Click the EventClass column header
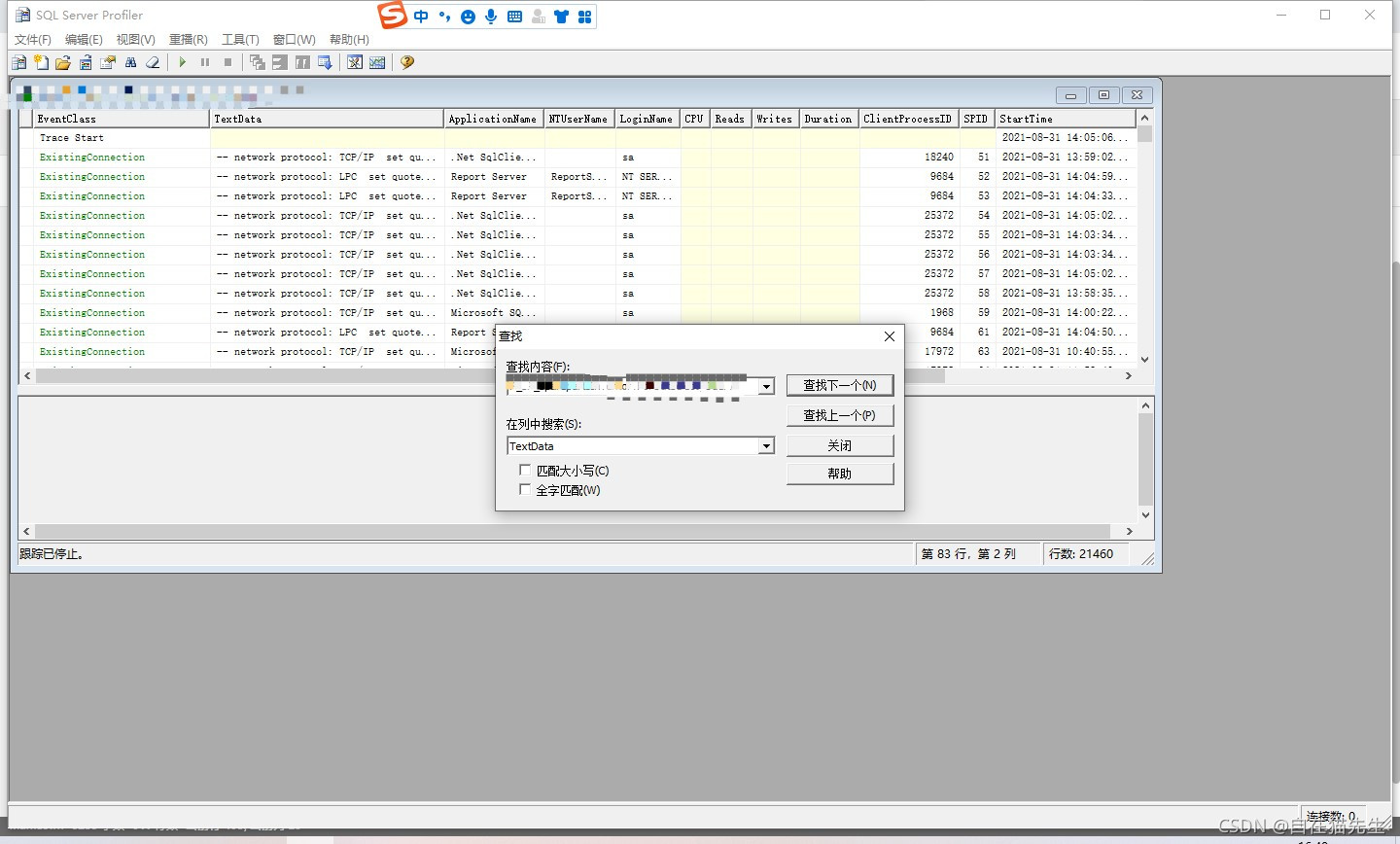 tap(122, 119)
